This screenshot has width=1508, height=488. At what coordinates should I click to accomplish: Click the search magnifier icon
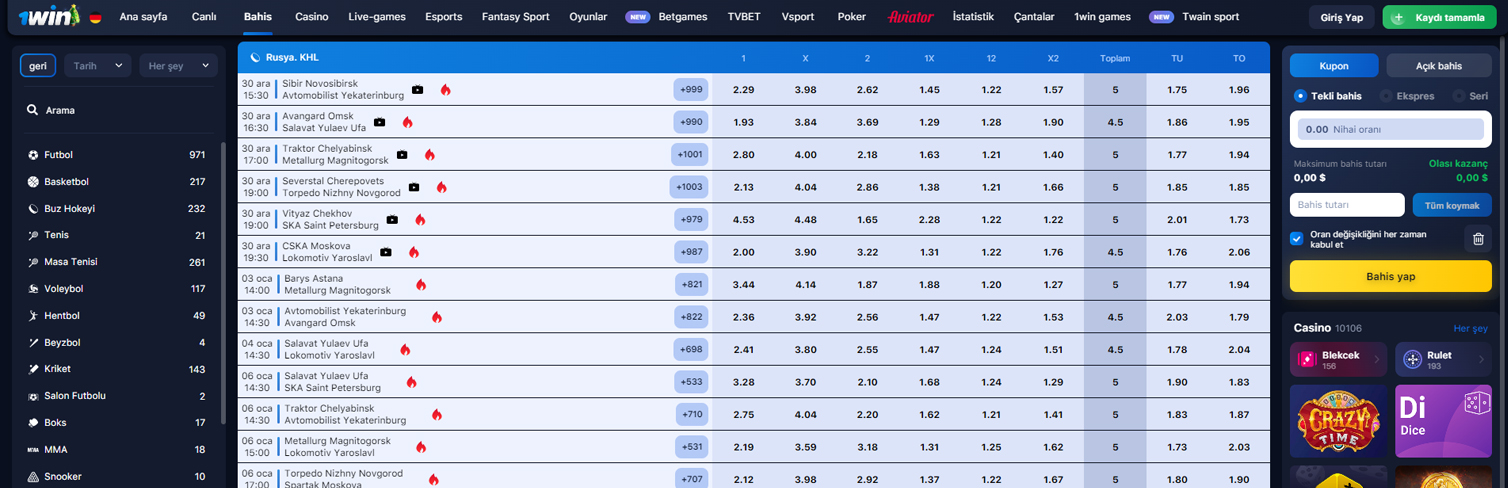pos(33,110)
